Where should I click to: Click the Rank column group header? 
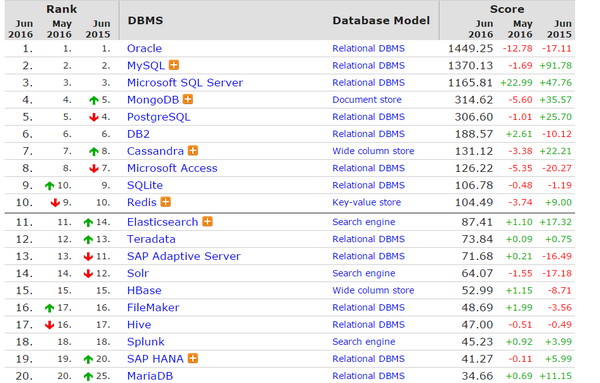[x=62, y=9]
